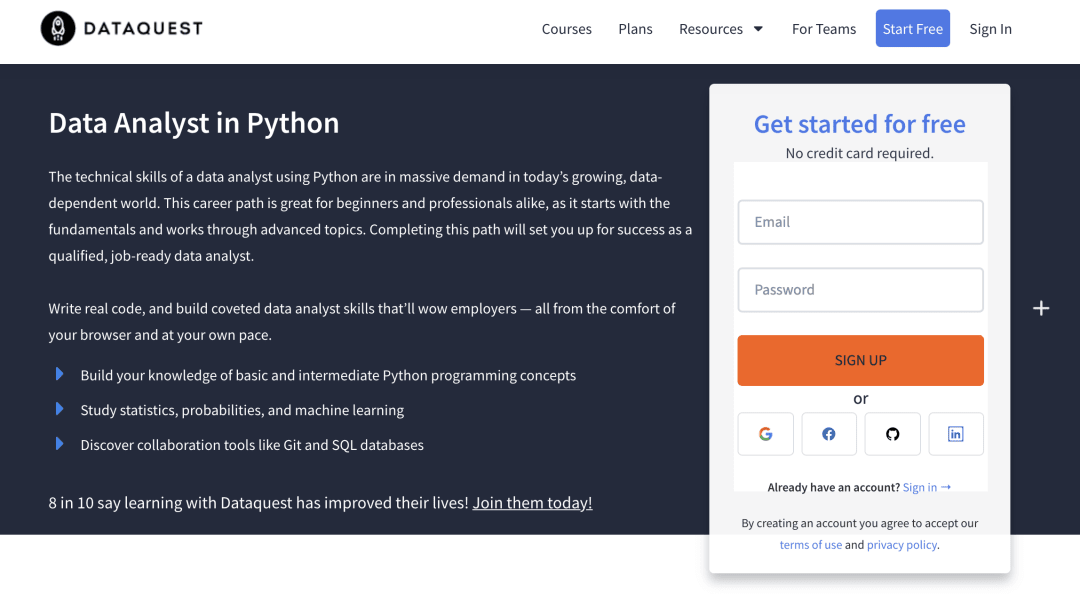1080x594 pixels.
Task: Open the Resources menu item
Action: coord(711,29)
